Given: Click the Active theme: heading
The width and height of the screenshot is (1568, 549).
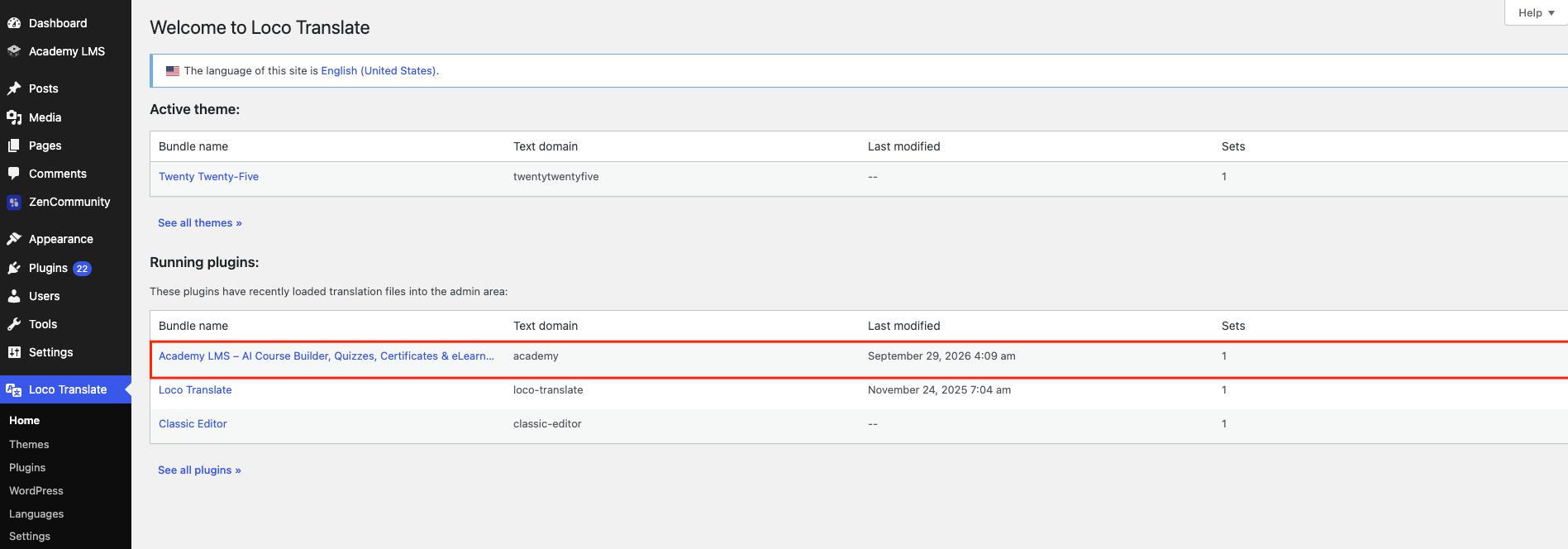Looking at the screenshot, I should pyautogui.click(x=195, y=109).
